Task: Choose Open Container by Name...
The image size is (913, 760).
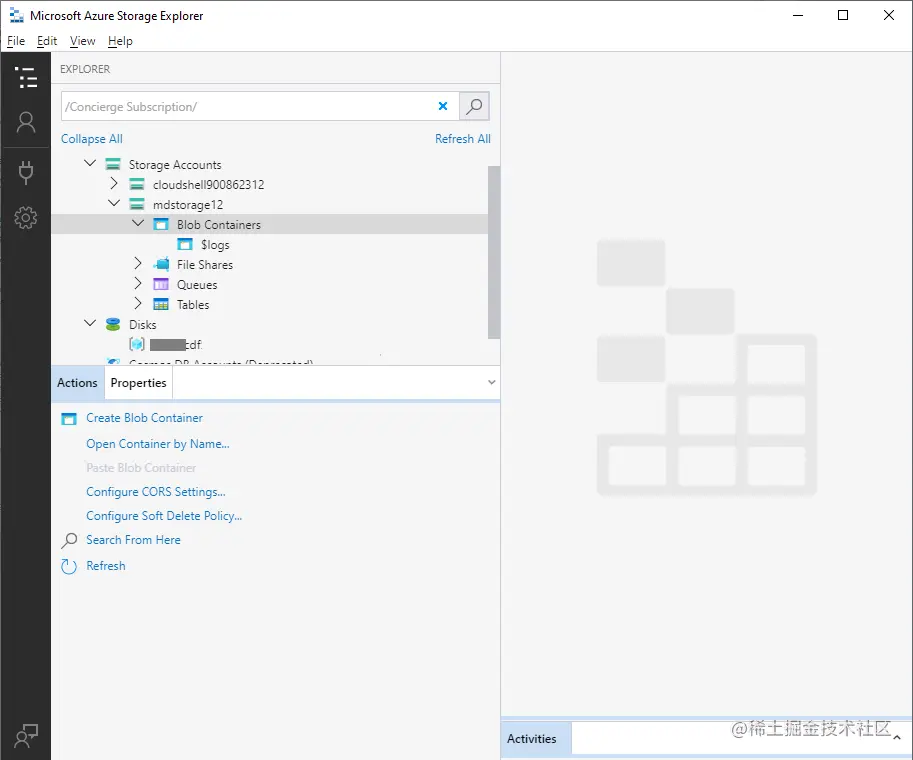Action: coord(158,444)
